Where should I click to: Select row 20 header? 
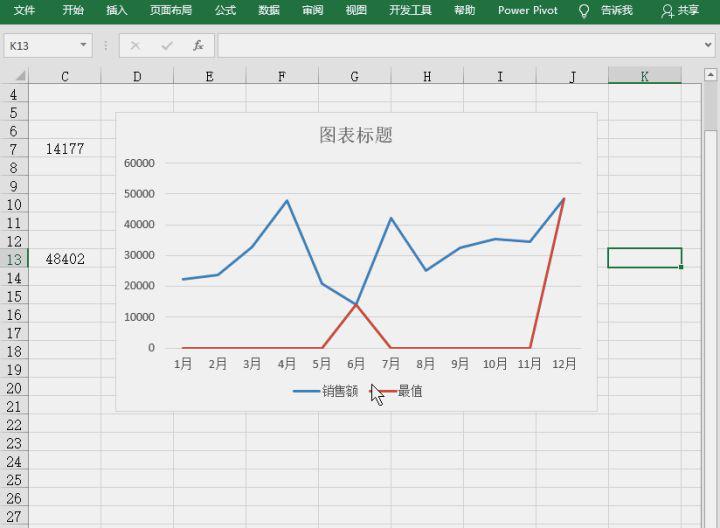pyautogui.click(x=14, y=388)
